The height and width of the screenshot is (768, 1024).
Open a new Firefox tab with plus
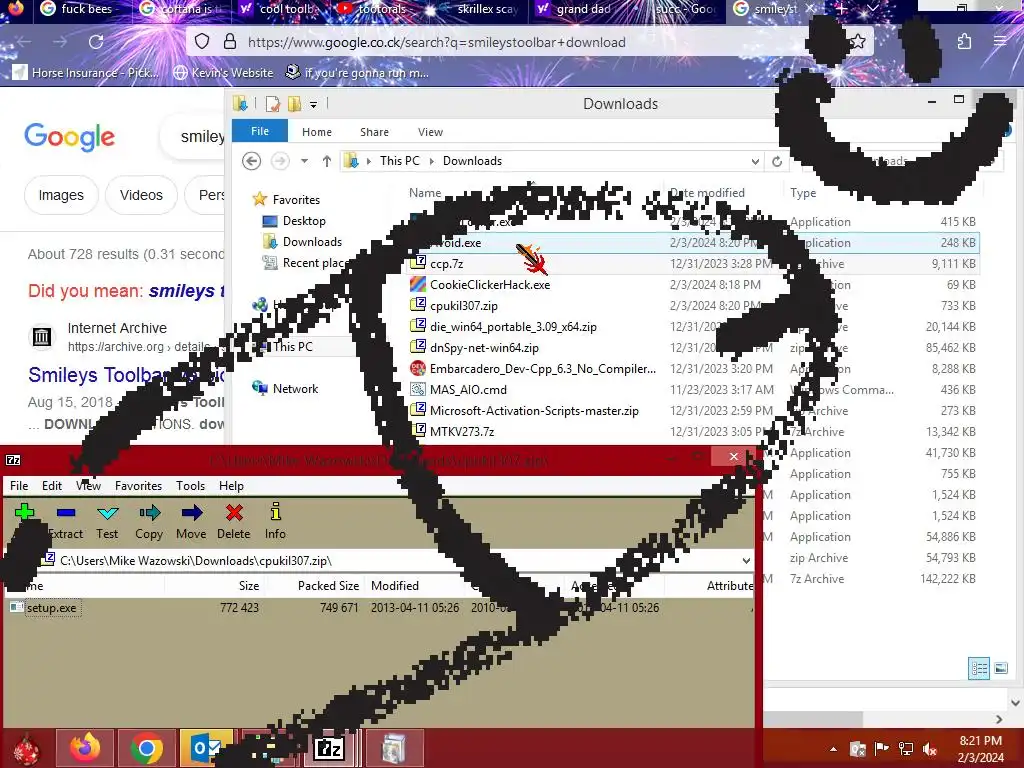click(x=841, y=9)
